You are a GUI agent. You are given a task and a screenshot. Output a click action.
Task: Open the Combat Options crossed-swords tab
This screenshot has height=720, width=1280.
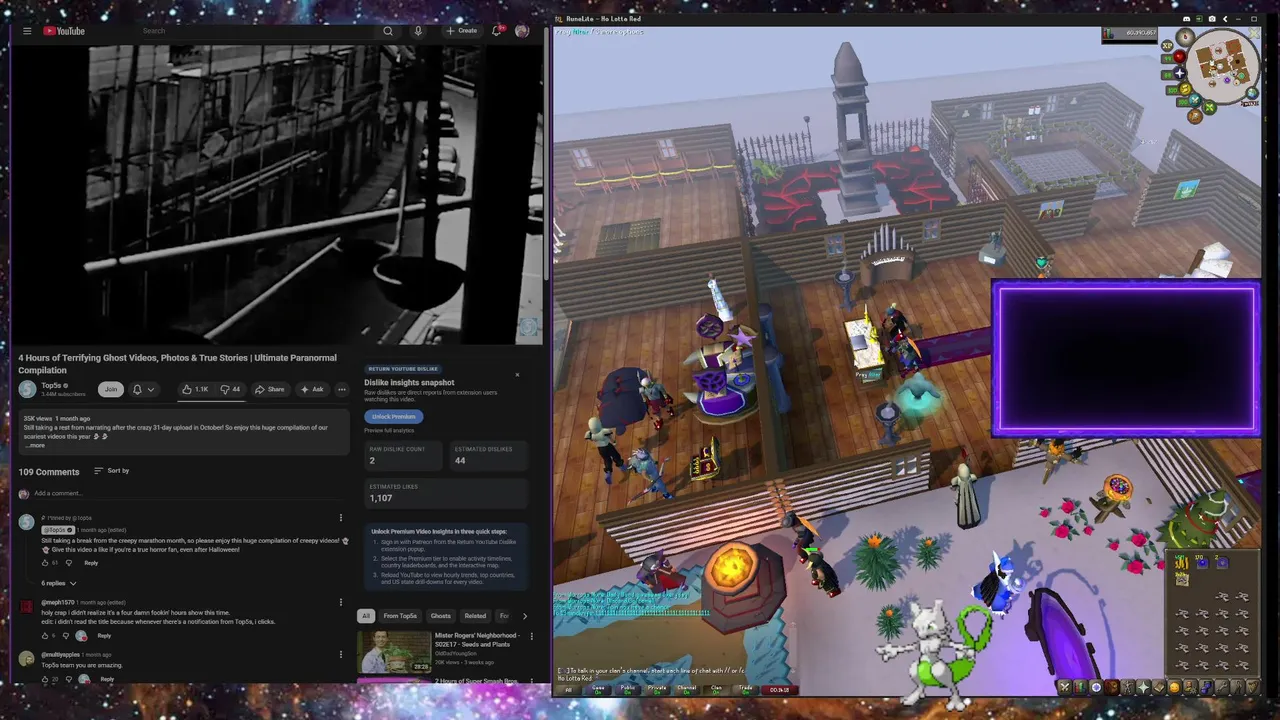pos(1065,687)
